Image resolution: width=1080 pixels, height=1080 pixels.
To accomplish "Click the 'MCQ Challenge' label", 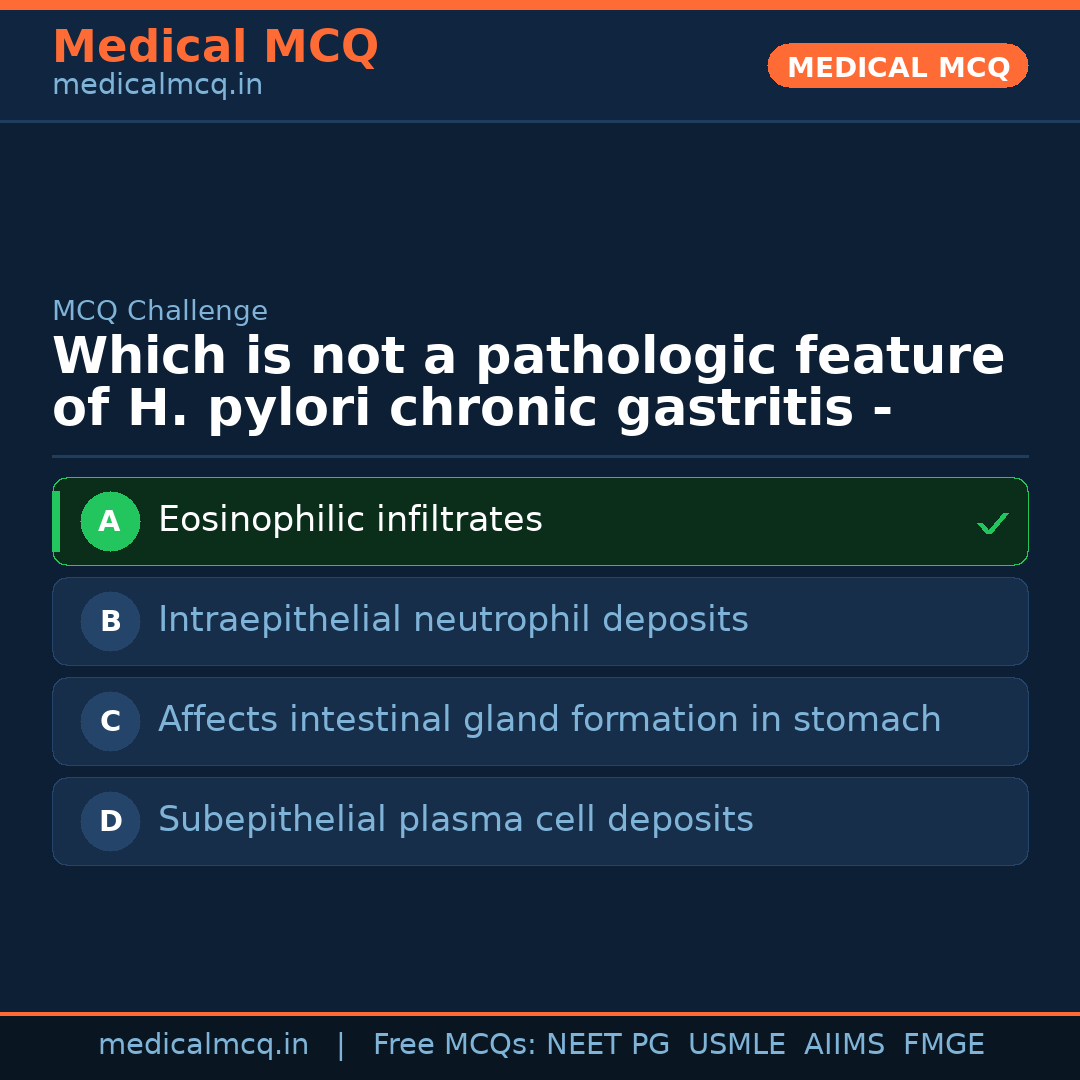I will [x=160, y=311].
